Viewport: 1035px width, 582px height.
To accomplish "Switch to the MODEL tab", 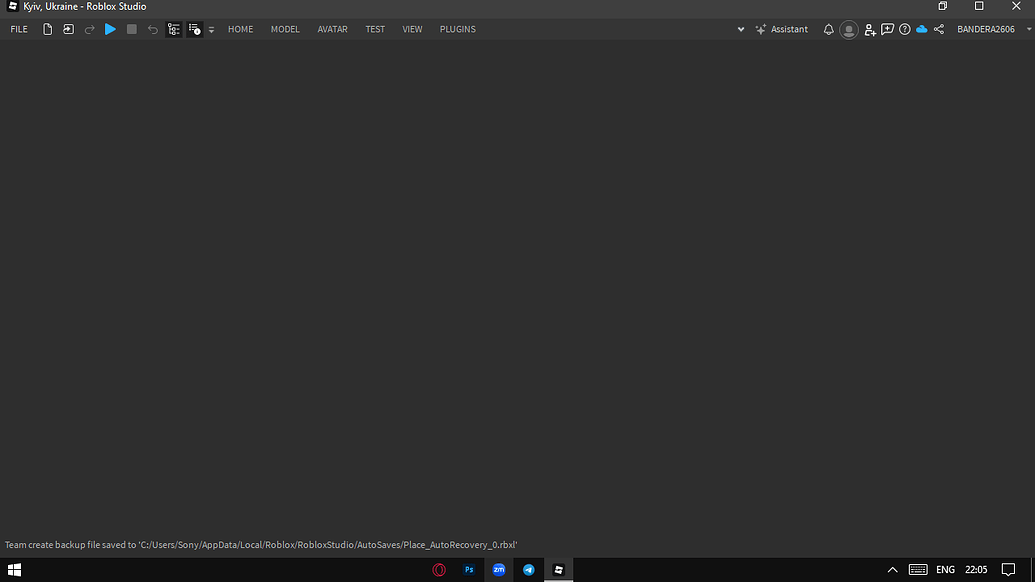I will coord(285,29).
